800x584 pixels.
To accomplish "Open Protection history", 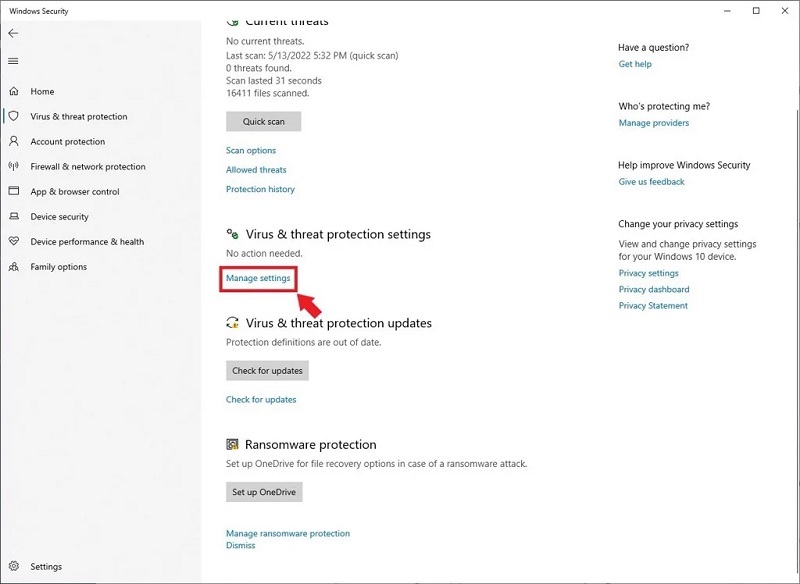I will pyautogui.click(x=259, y=189).
